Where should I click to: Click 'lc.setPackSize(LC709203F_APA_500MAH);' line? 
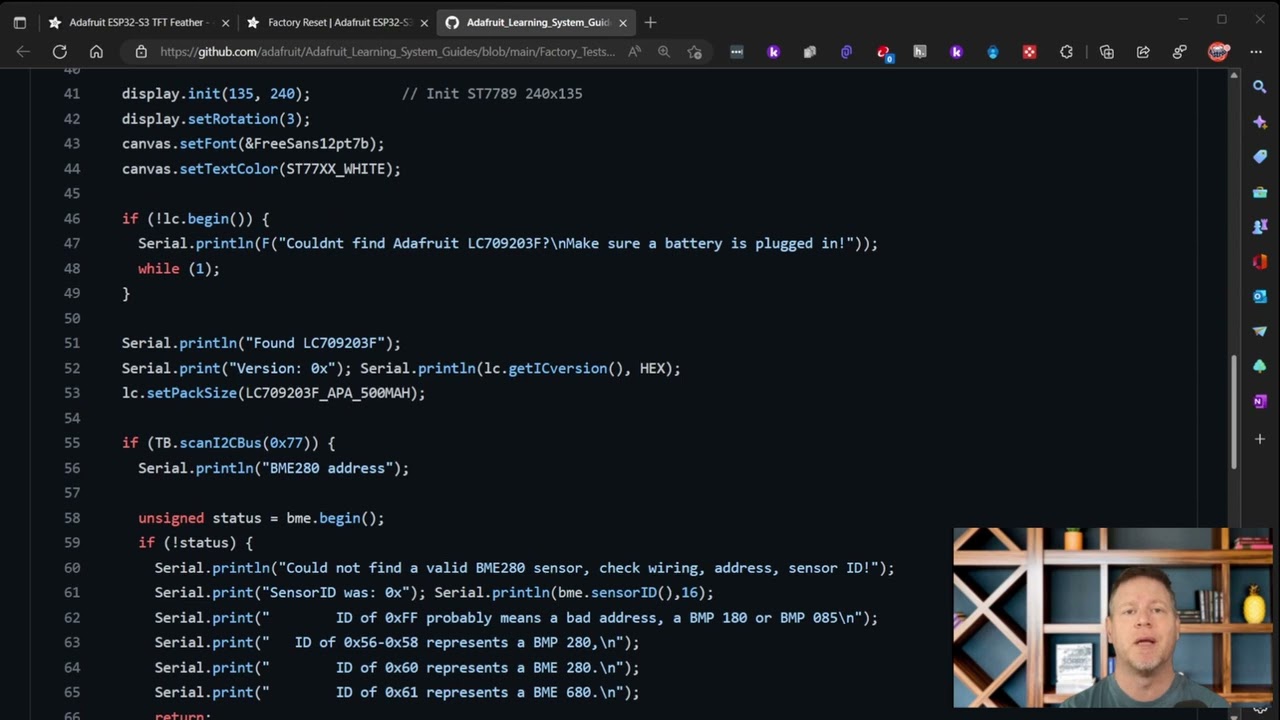(274, 393)
